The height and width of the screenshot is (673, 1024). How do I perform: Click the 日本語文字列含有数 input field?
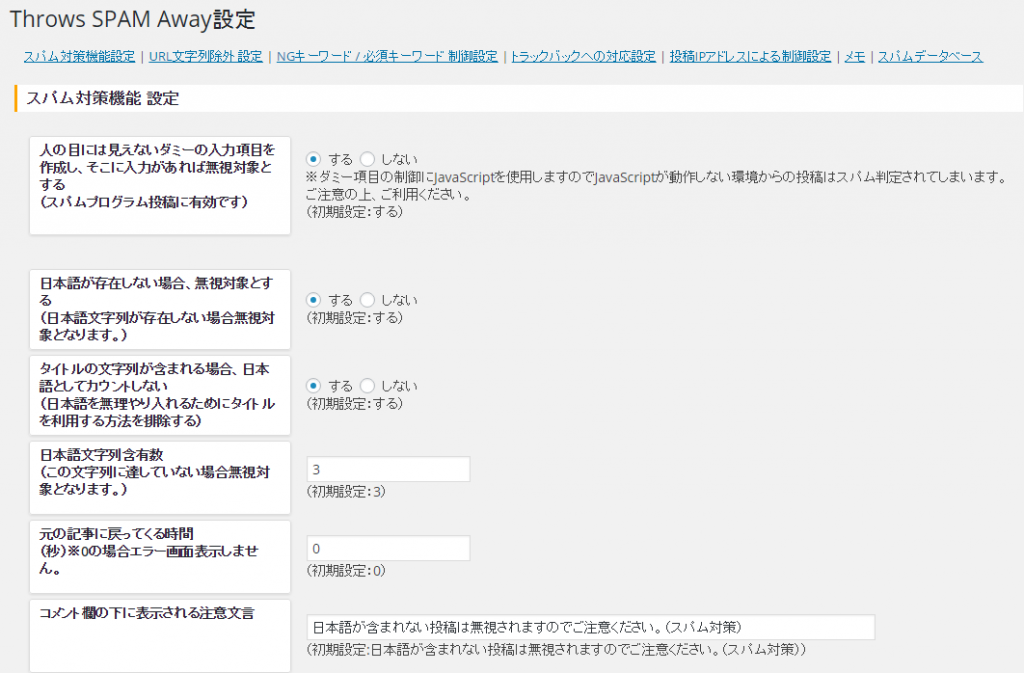pyautogui.click(x=389, y=469)
